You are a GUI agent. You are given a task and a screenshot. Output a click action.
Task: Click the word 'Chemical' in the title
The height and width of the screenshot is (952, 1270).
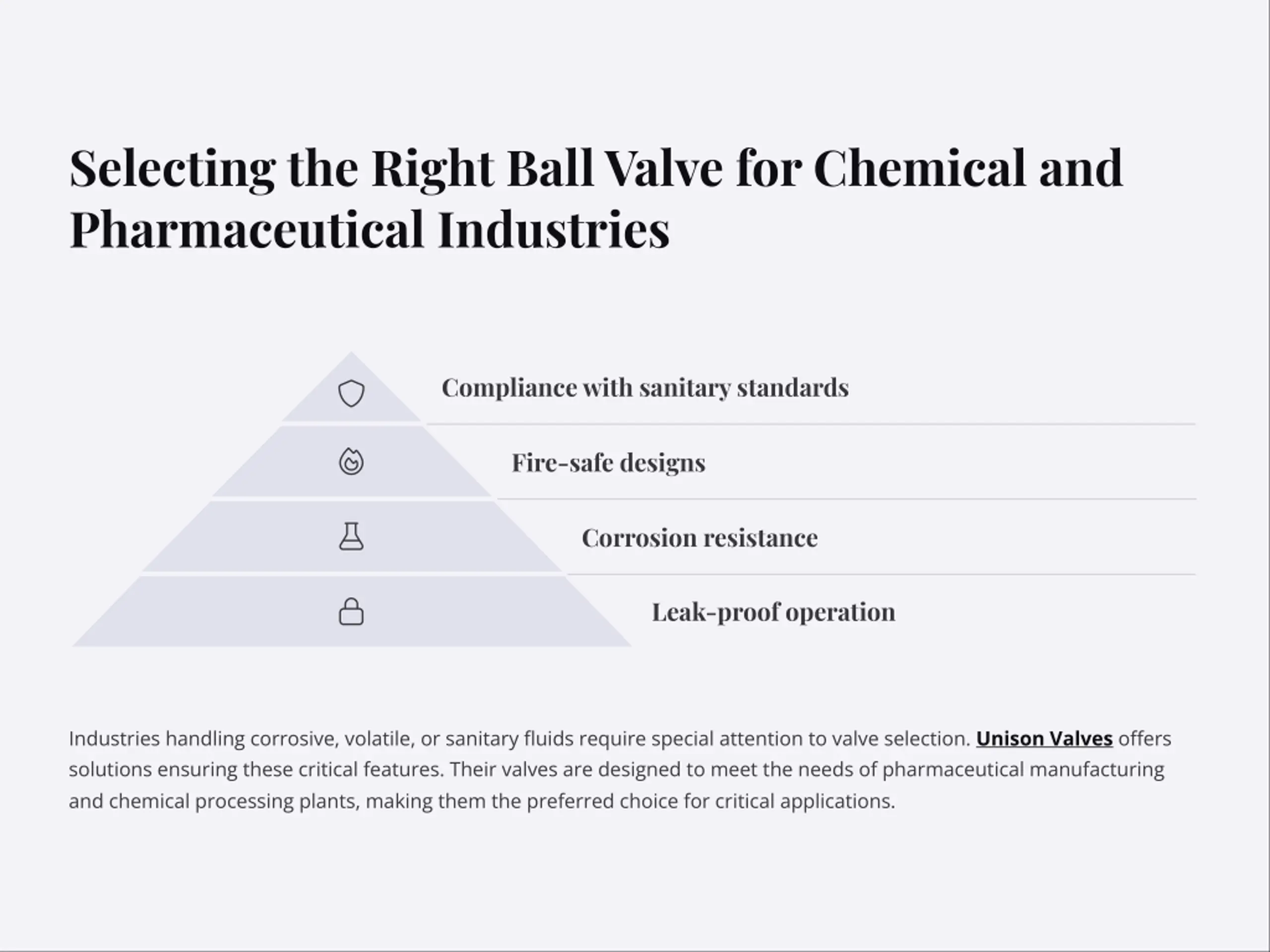919,169
